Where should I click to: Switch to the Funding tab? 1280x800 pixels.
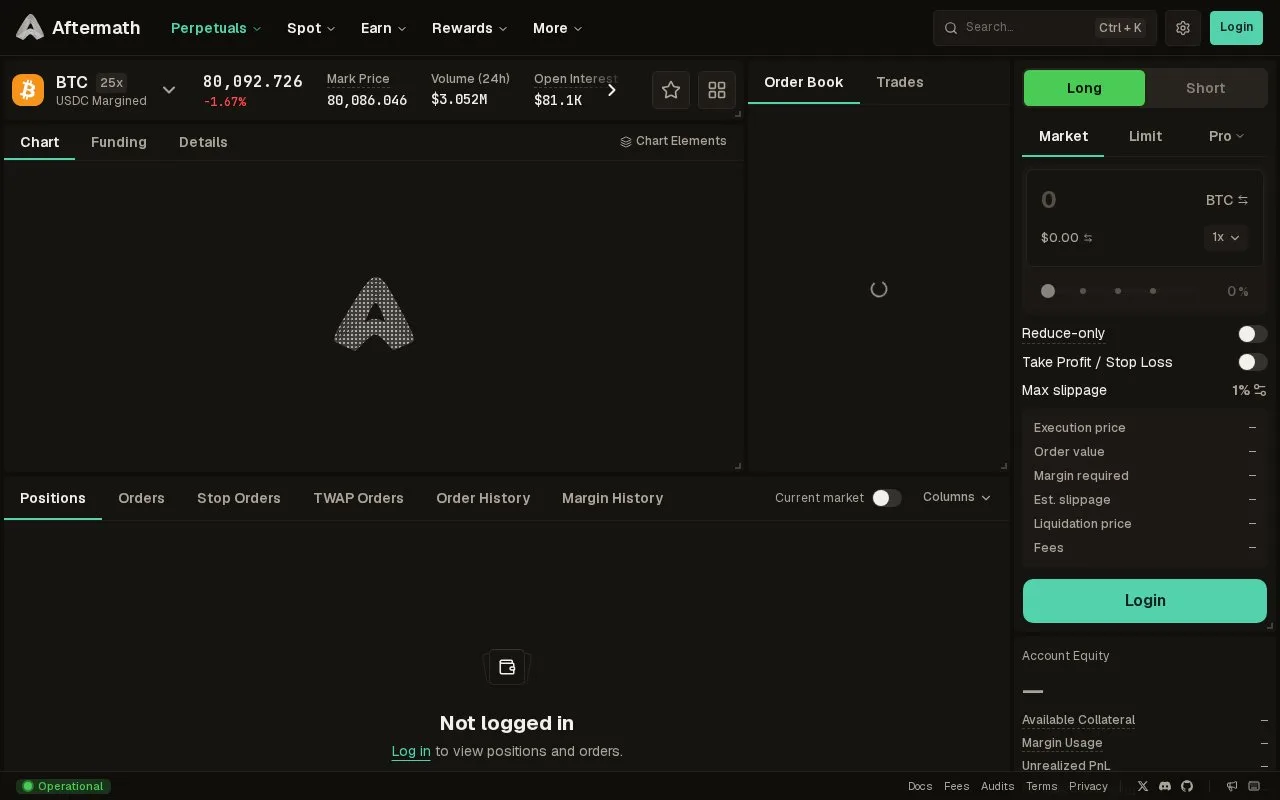click(119, 142)
